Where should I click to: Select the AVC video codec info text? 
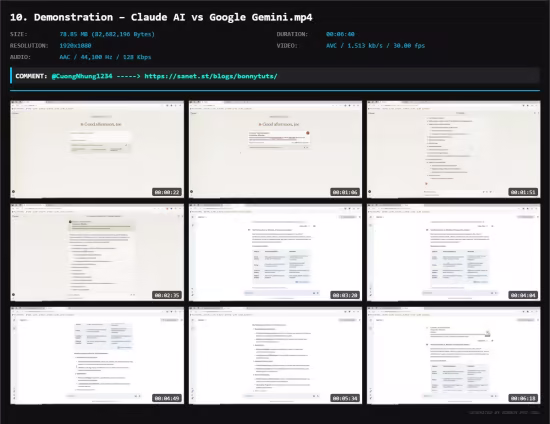[x=375, y=46]
